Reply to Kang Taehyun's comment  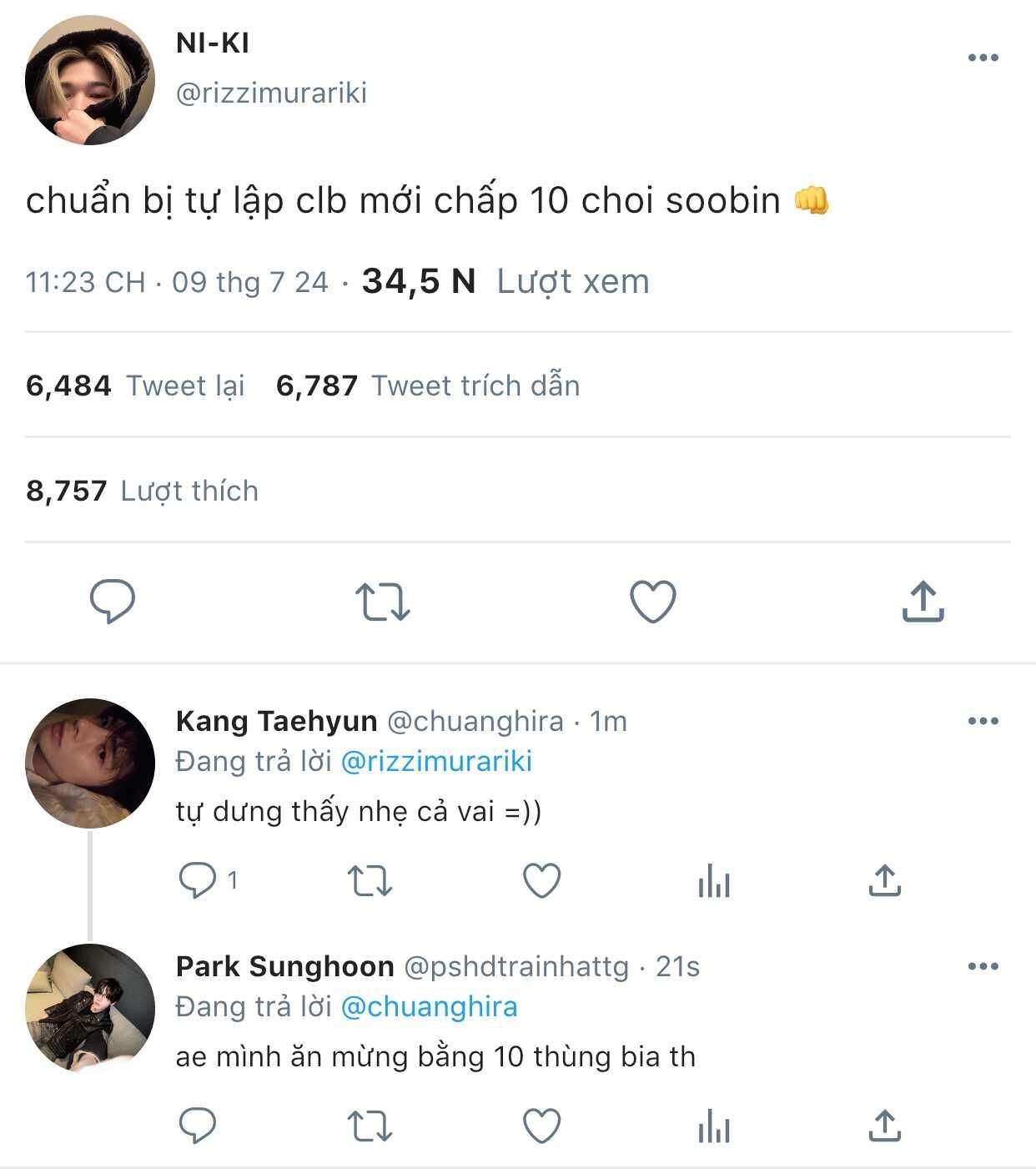click(x=198, y=880)
